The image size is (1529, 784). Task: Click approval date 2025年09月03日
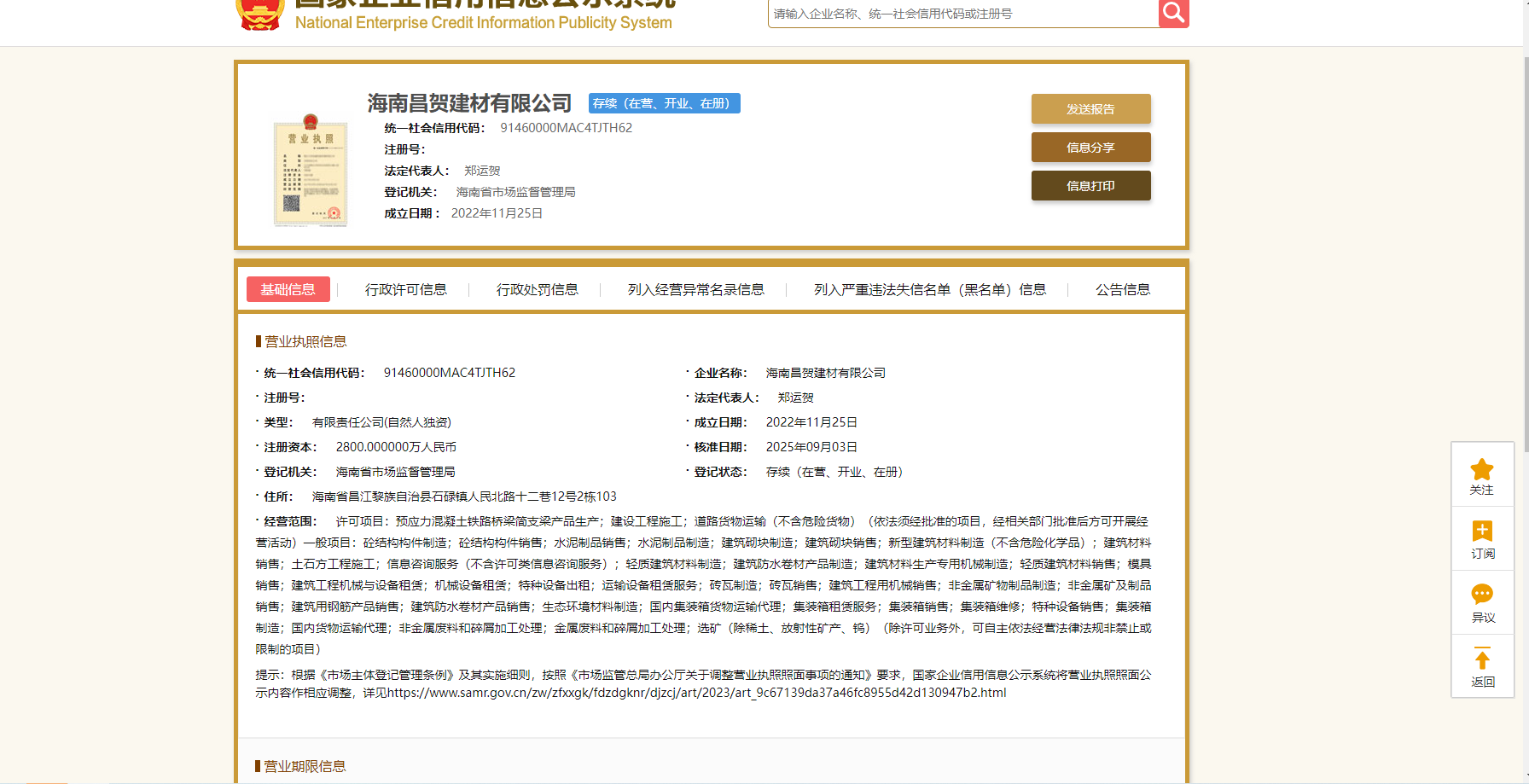click(811, 447)
